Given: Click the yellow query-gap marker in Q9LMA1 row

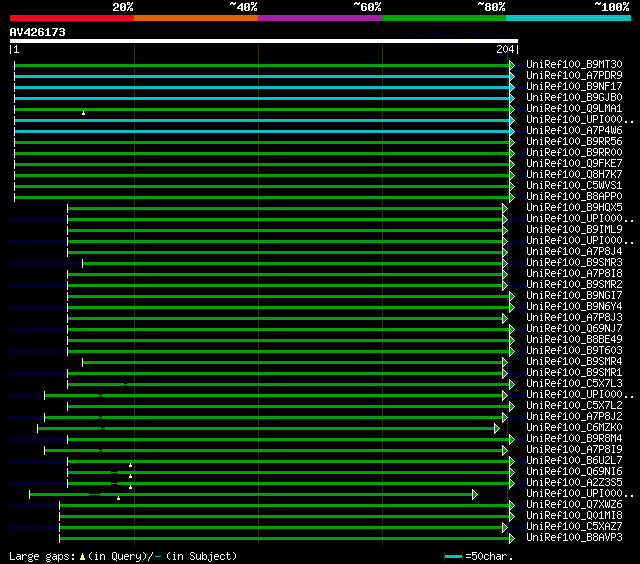Looking at the screenshot, I should click(x=84, y=113).
